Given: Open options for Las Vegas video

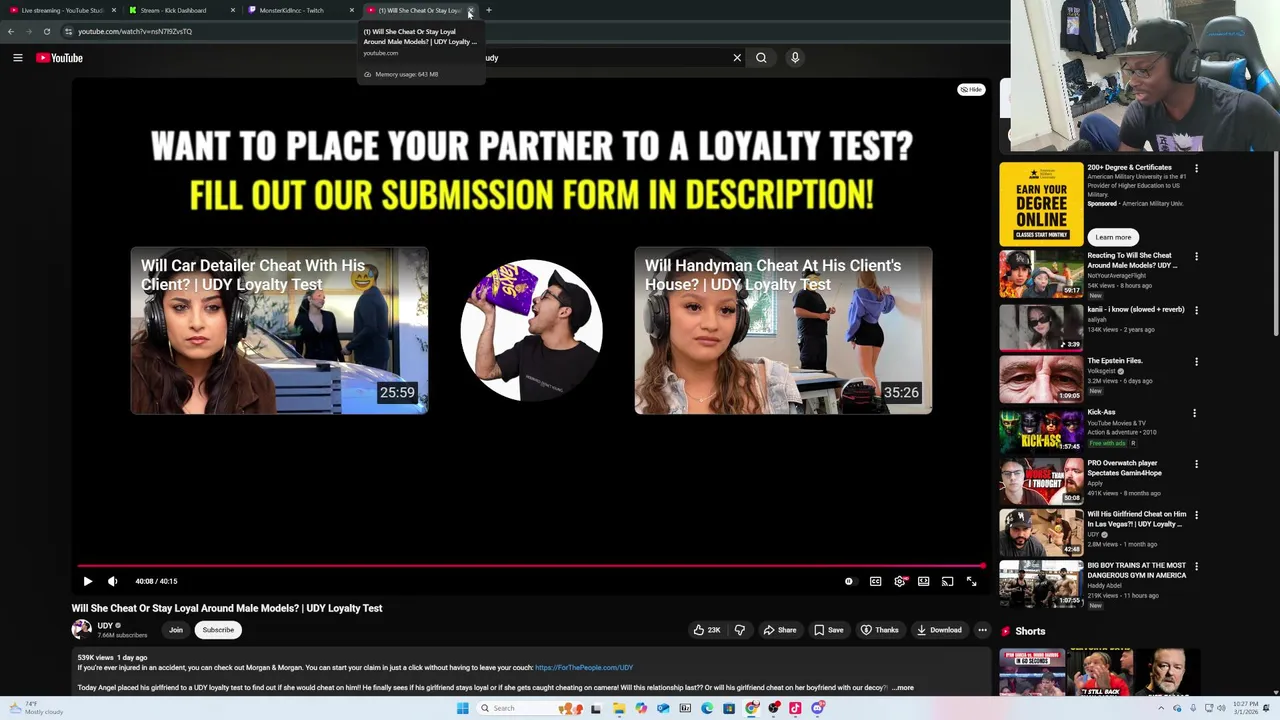Looking at the screenshot, I should (x=1196, y=515).
